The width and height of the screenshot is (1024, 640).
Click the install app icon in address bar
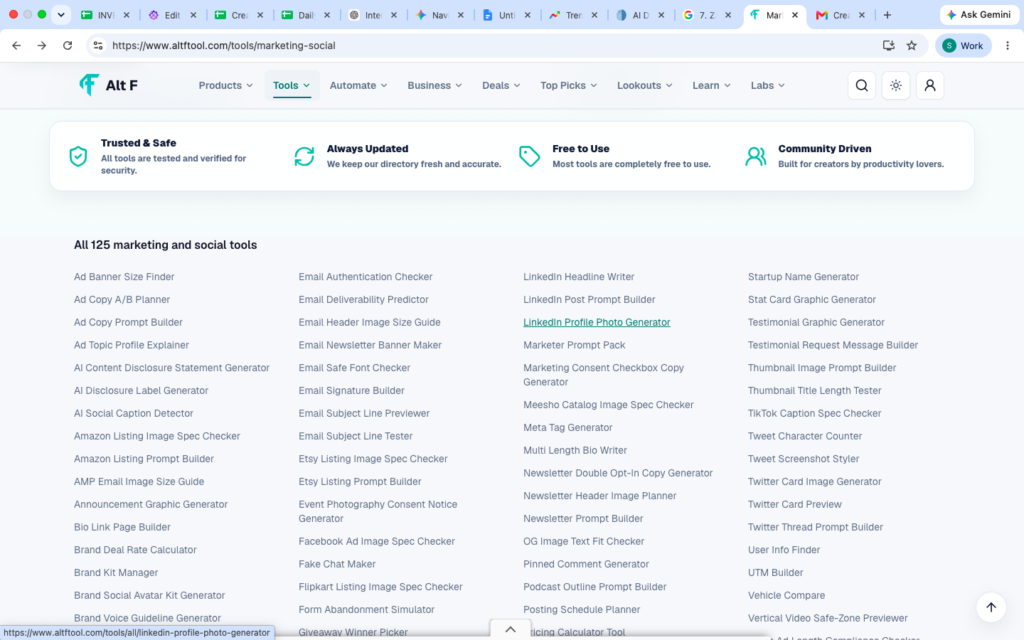click(888, 46)
